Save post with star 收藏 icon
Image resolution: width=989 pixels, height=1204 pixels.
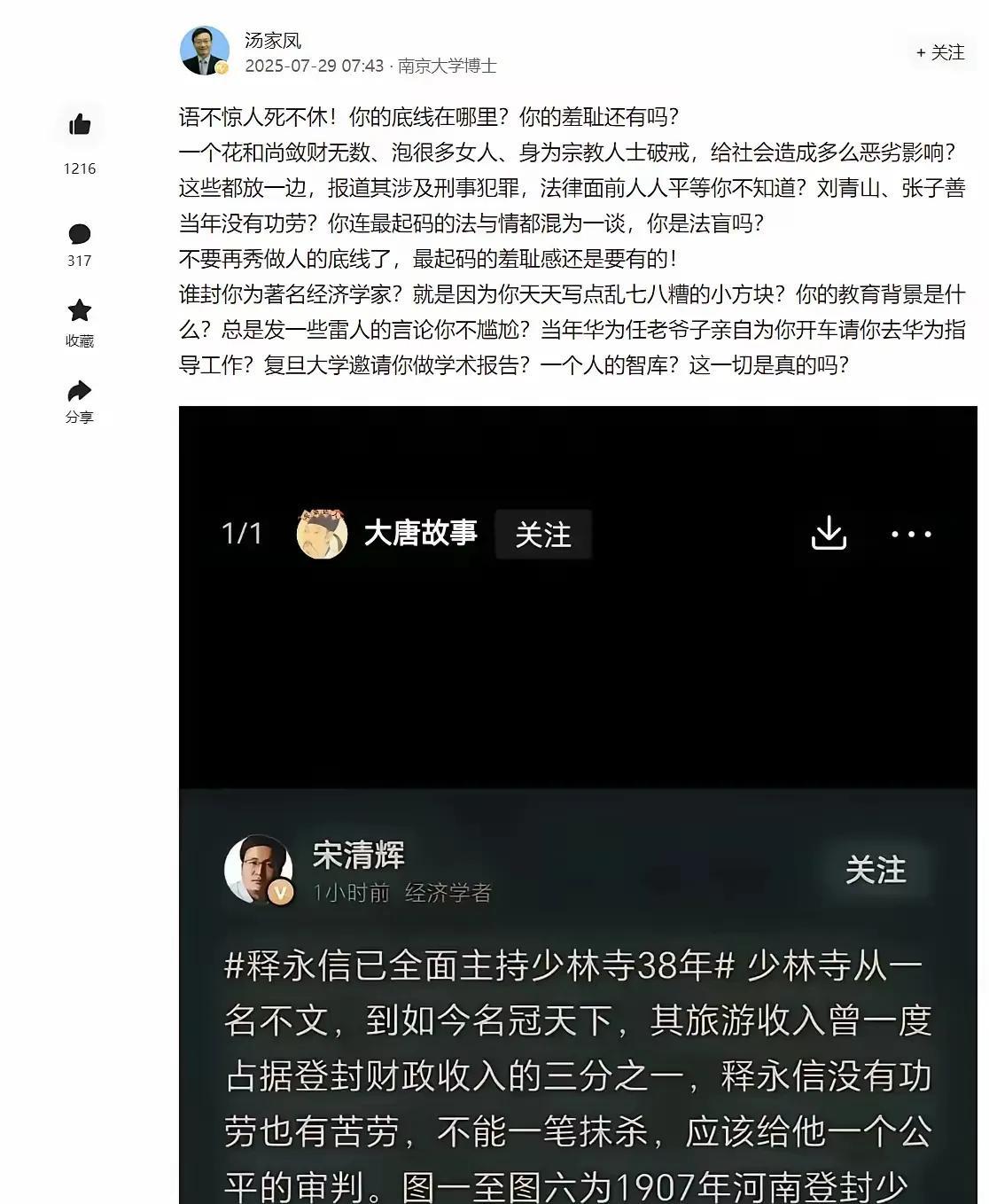[x=80, y=310]
